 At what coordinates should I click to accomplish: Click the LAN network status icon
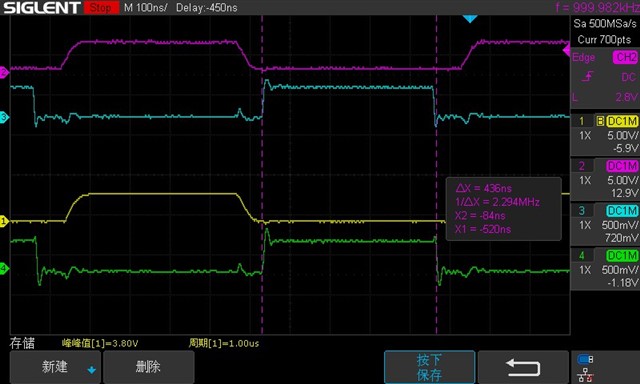coord(585,375)
